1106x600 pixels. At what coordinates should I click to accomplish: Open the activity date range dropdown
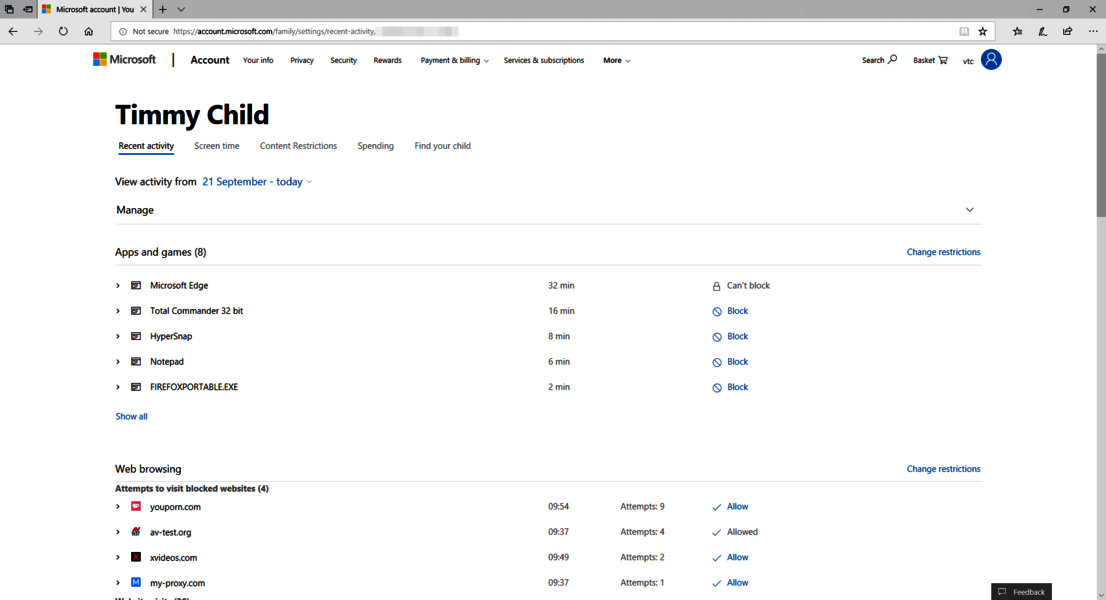(x=257, y=182)
